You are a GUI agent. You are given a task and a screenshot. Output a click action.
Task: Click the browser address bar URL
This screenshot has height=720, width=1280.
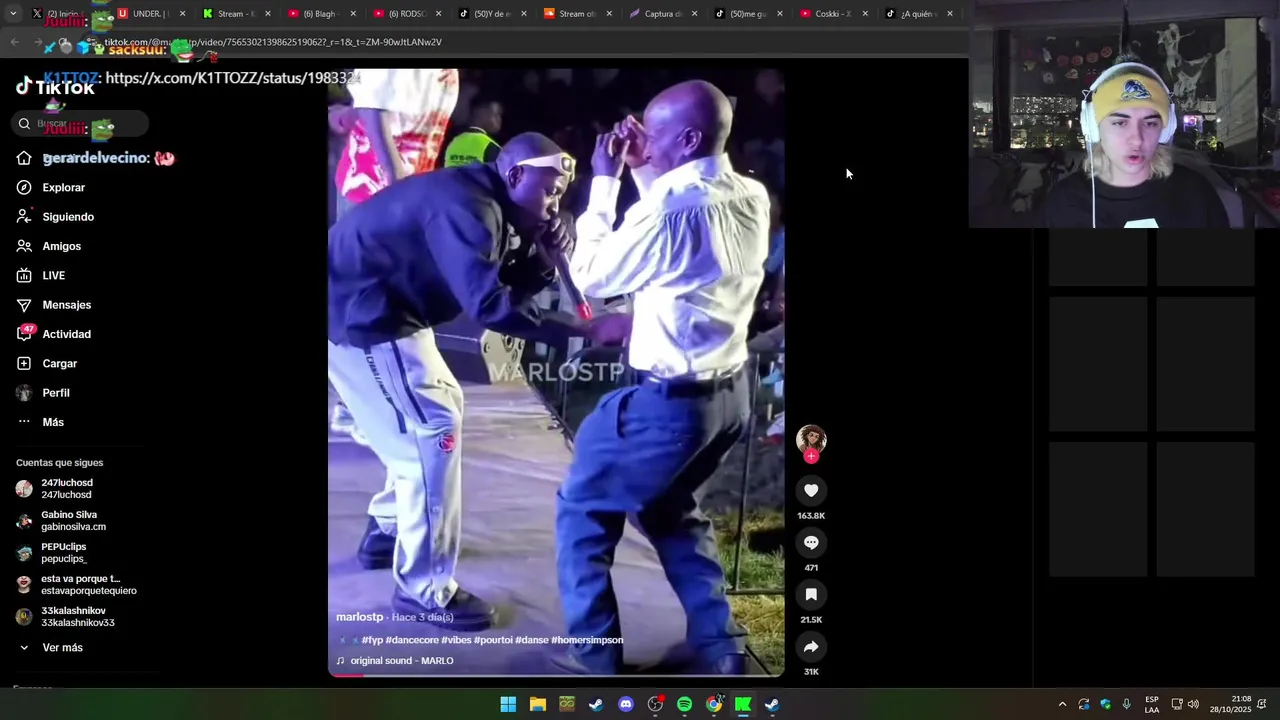(x=273, y=42)
